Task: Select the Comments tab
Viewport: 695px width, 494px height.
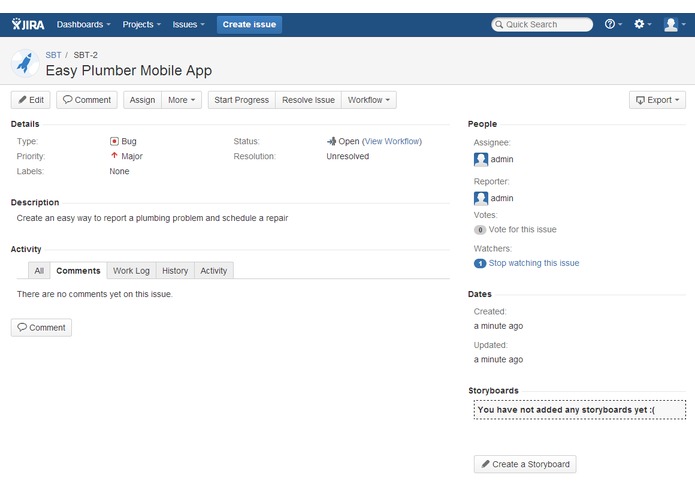Action: pos(78,271)
